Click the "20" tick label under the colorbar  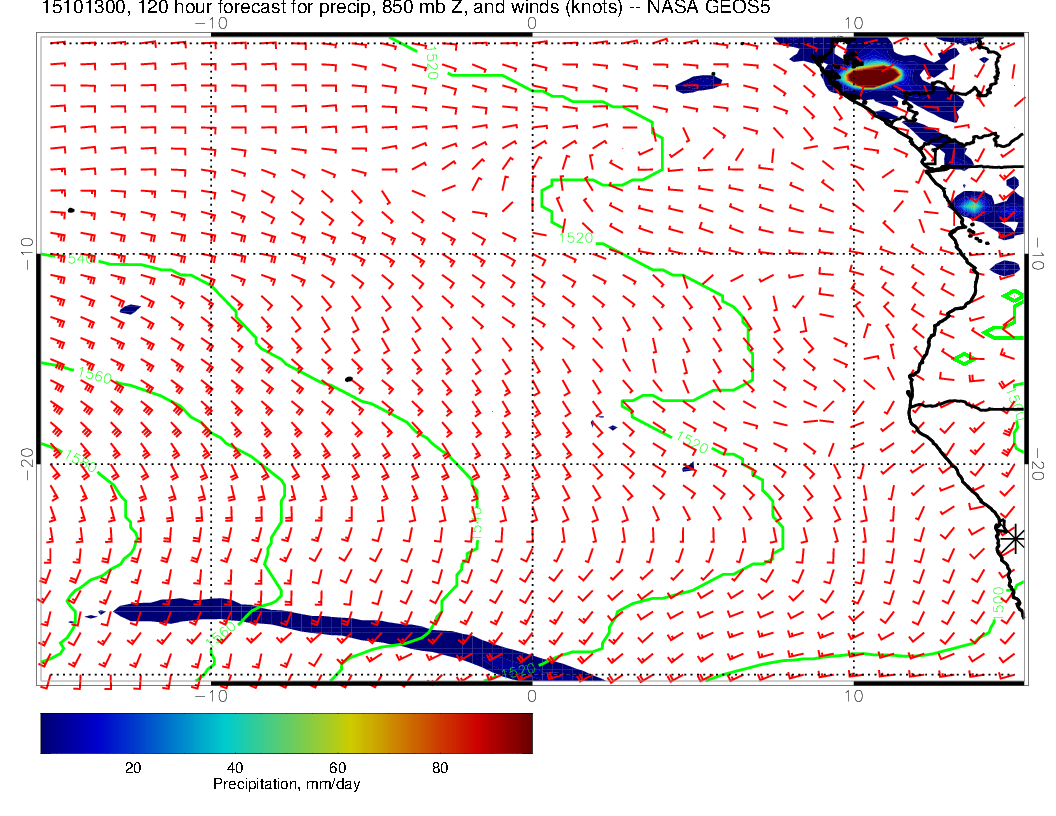[131, 768]
